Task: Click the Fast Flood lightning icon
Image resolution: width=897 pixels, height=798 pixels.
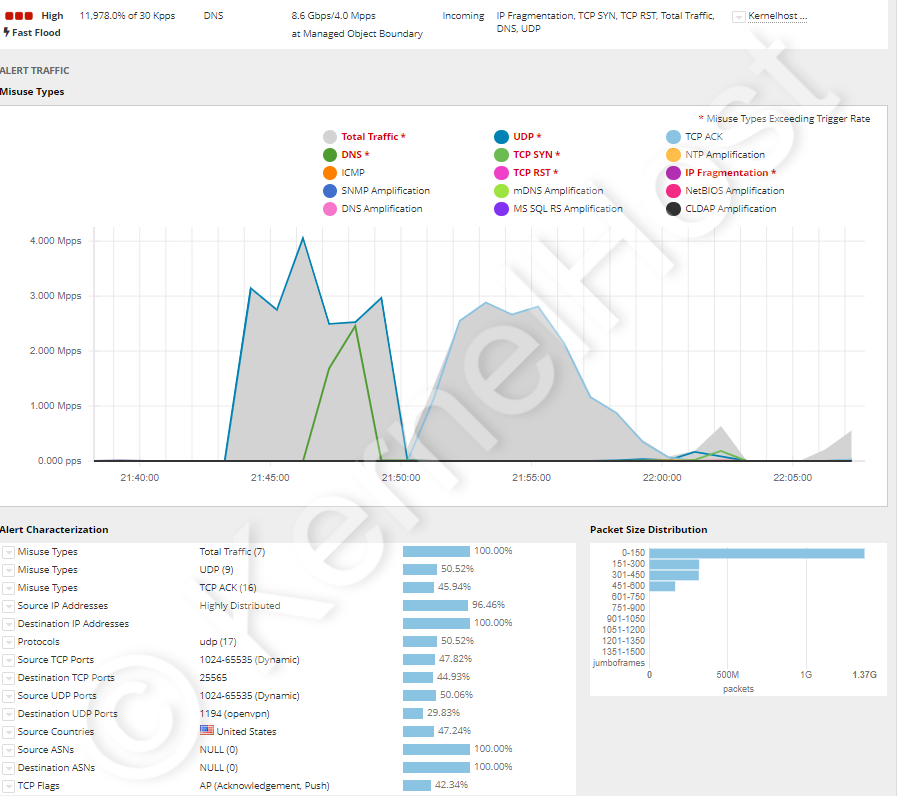Action: pos(7,32)
